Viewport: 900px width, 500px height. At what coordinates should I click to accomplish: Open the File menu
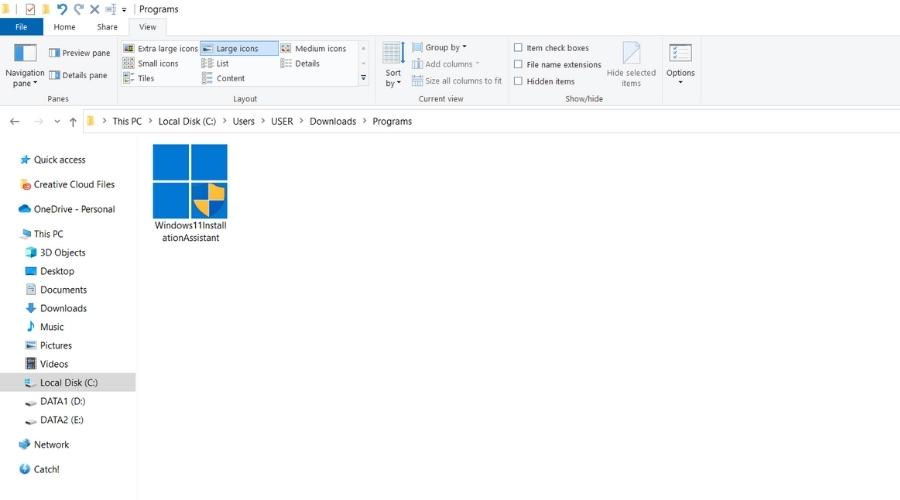pos(21,27)
